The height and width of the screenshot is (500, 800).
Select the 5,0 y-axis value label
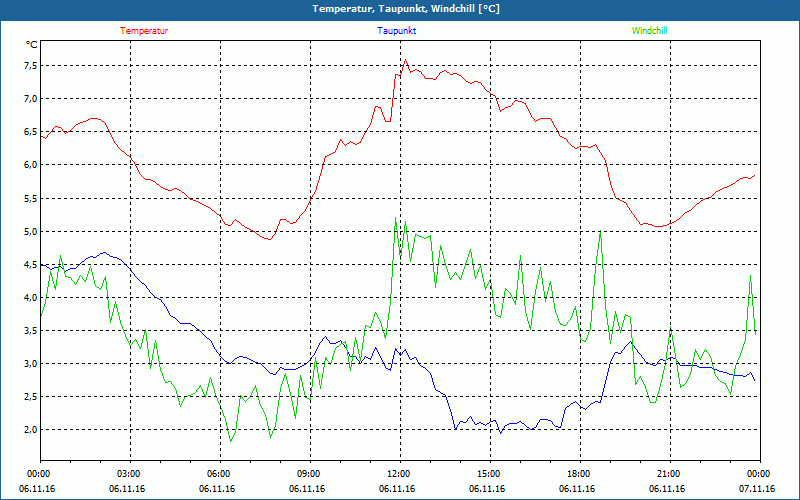click(30, 231)
